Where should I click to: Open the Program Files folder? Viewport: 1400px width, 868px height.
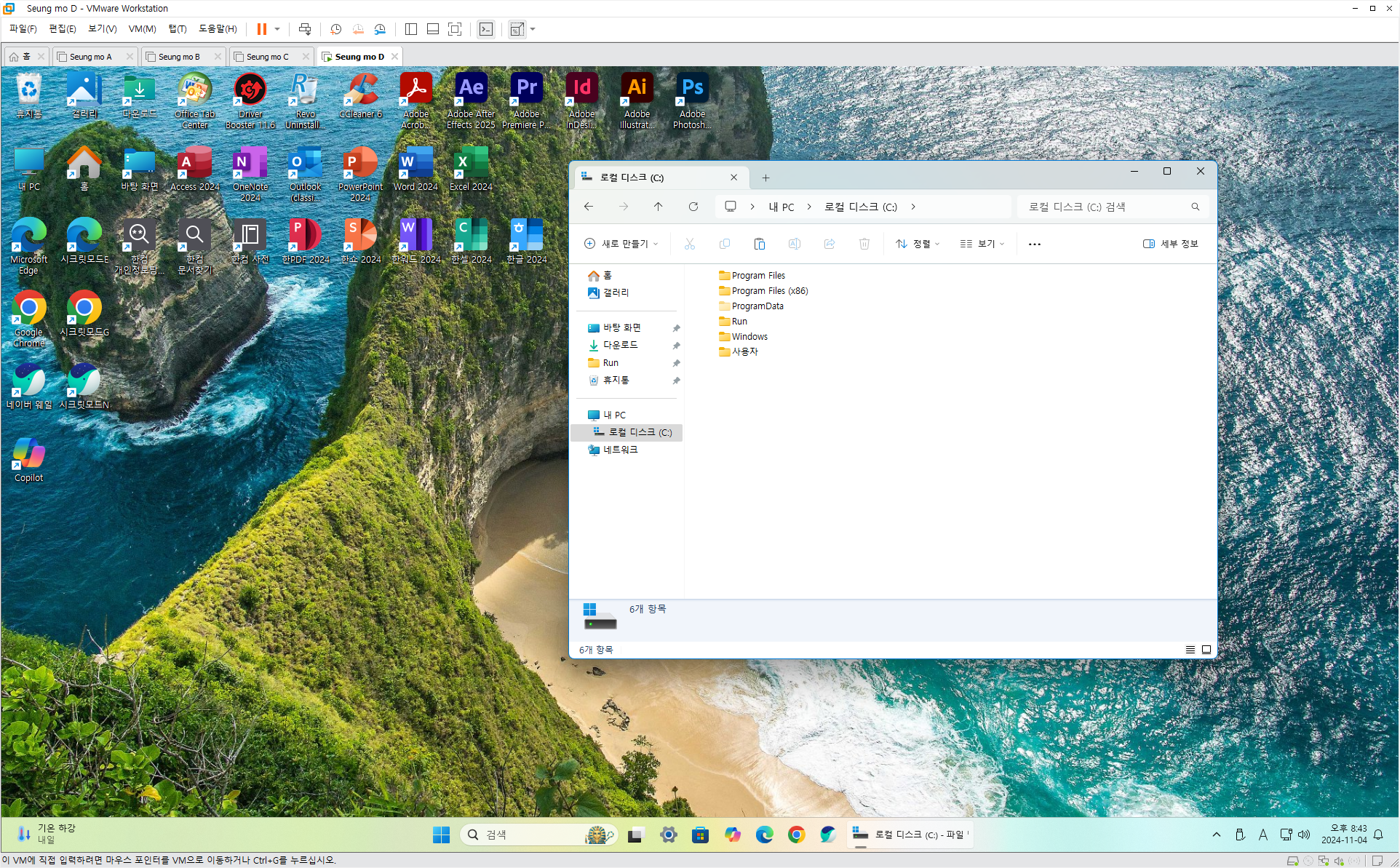tap(757, 276)
